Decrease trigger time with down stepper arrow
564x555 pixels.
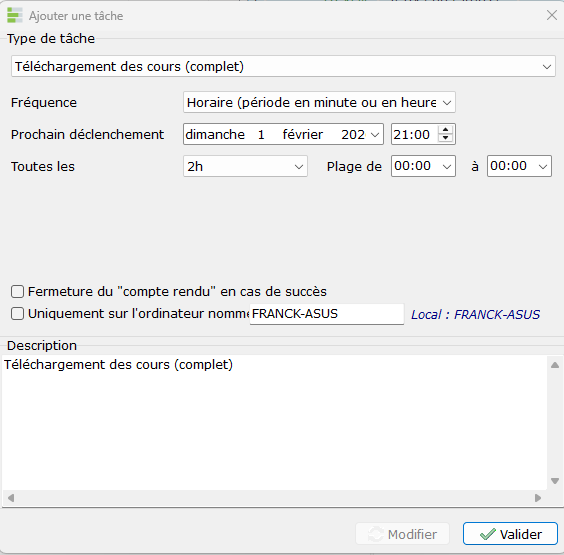(446, 138)
